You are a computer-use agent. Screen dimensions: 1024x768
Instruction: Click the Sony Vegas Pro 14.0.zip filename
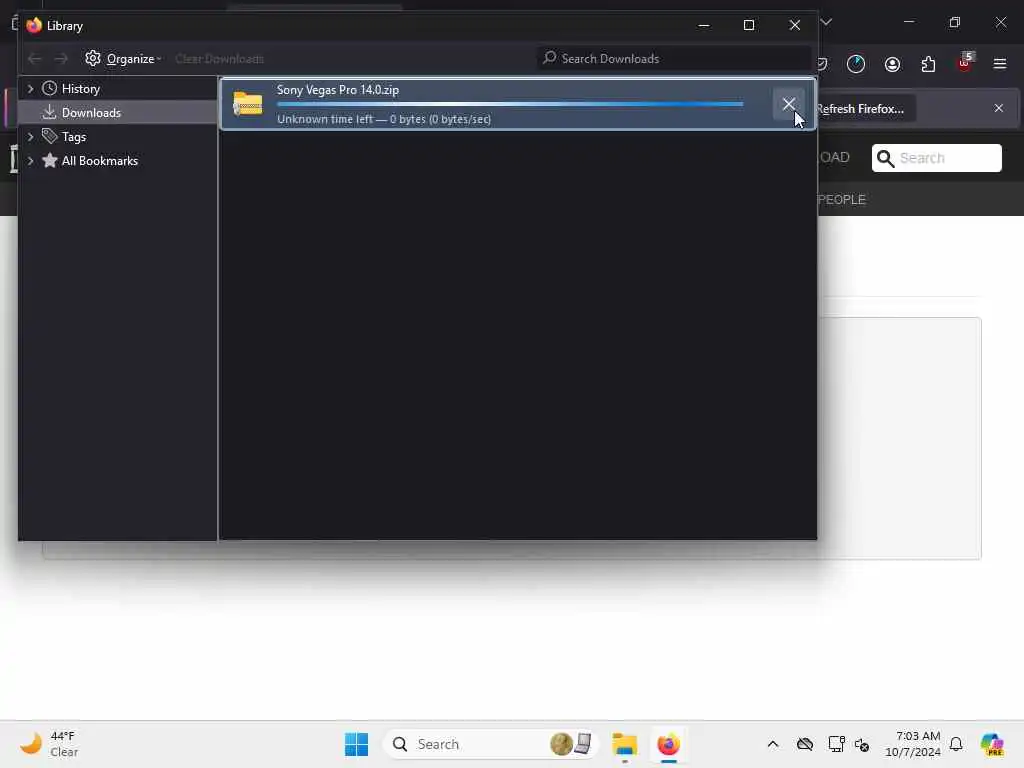pyautogui.click(x=338, y=90)
